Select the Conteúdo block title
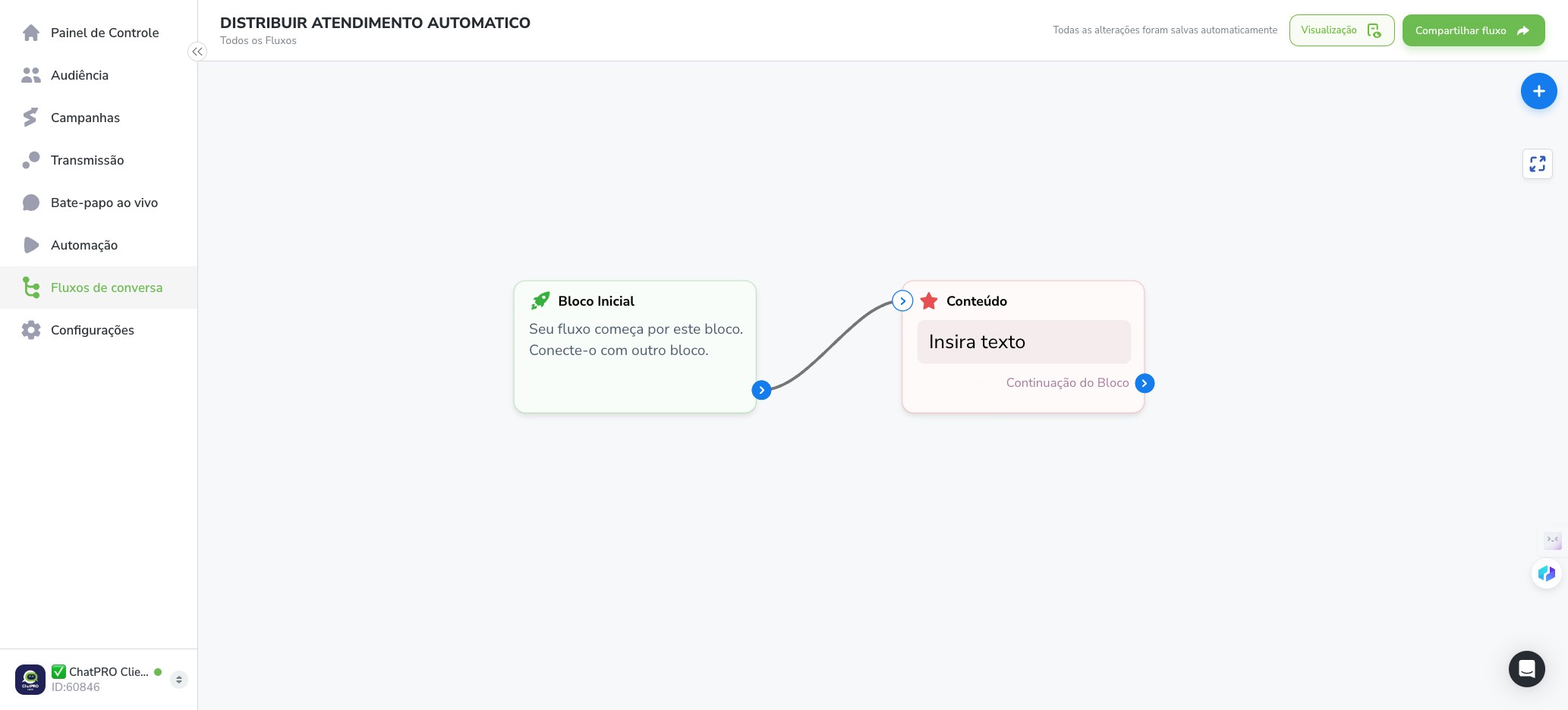 [976, 301]
